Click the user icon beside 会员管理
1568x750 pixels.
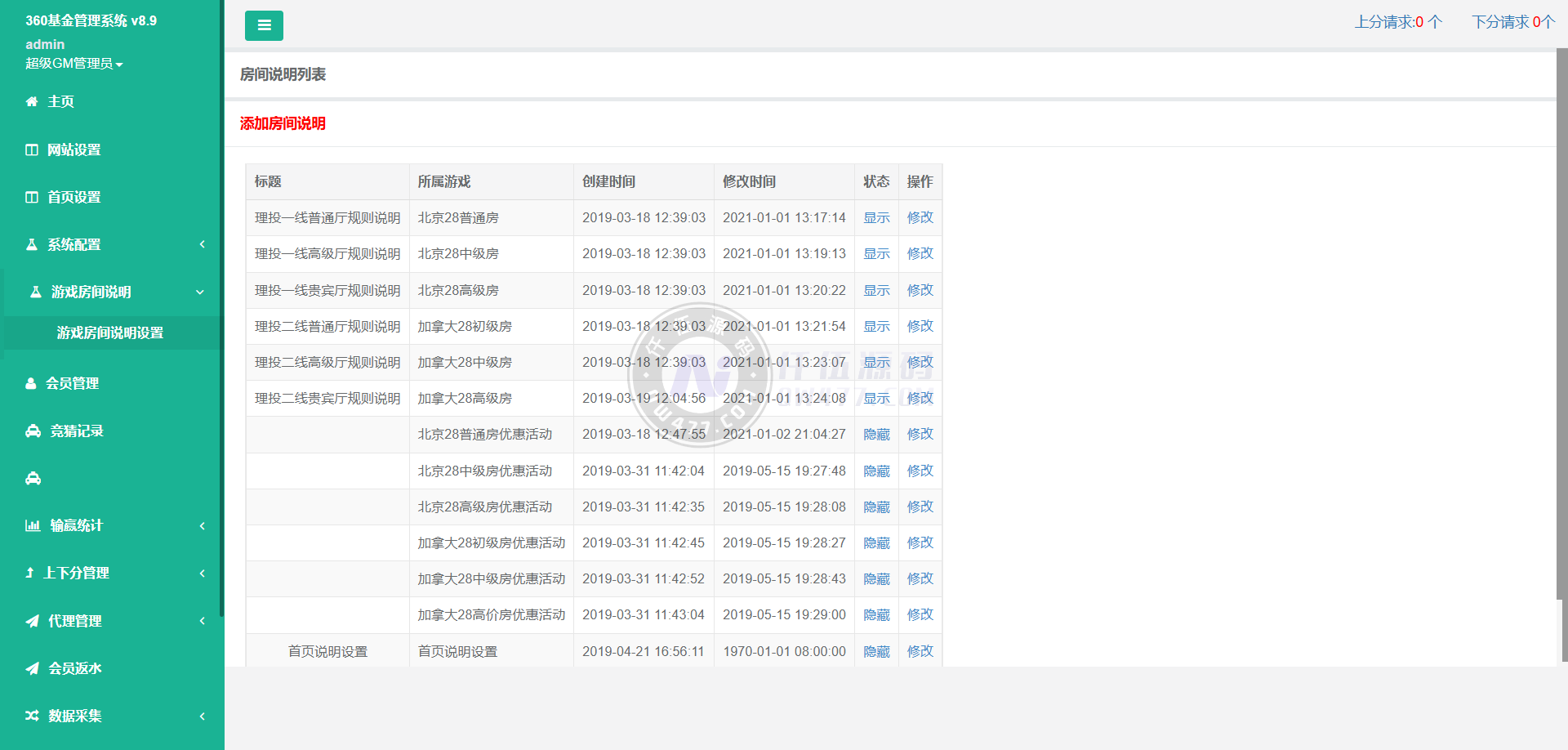coord(31,383)
